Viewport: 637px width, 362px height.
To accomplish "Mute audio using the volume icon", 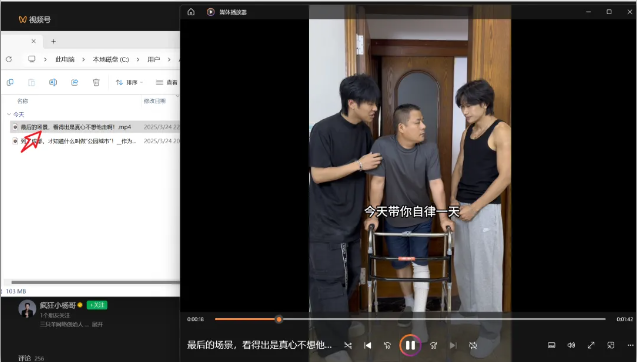I will point(571,345).
